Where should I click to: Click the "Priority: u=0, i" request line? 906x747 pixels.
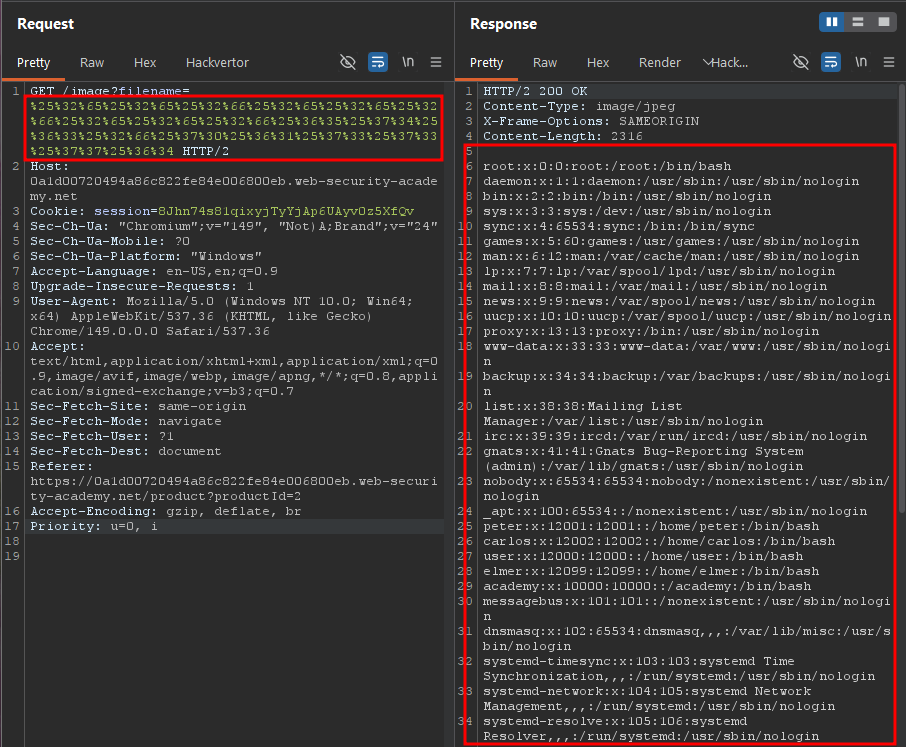(94, 526)
